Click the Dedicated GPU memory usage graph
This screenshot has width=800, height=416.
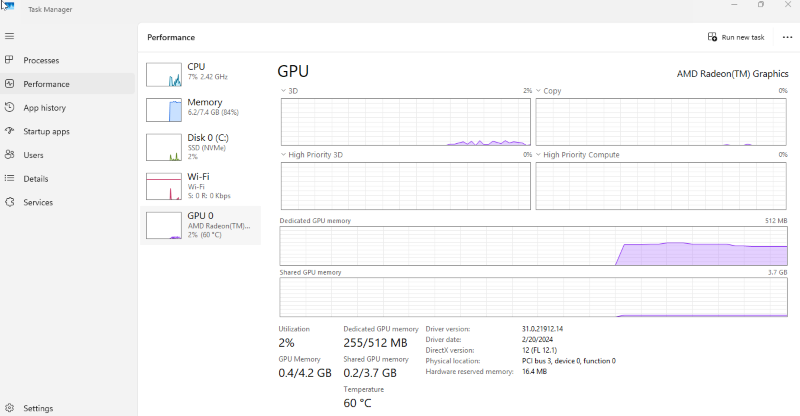point(533,246)
